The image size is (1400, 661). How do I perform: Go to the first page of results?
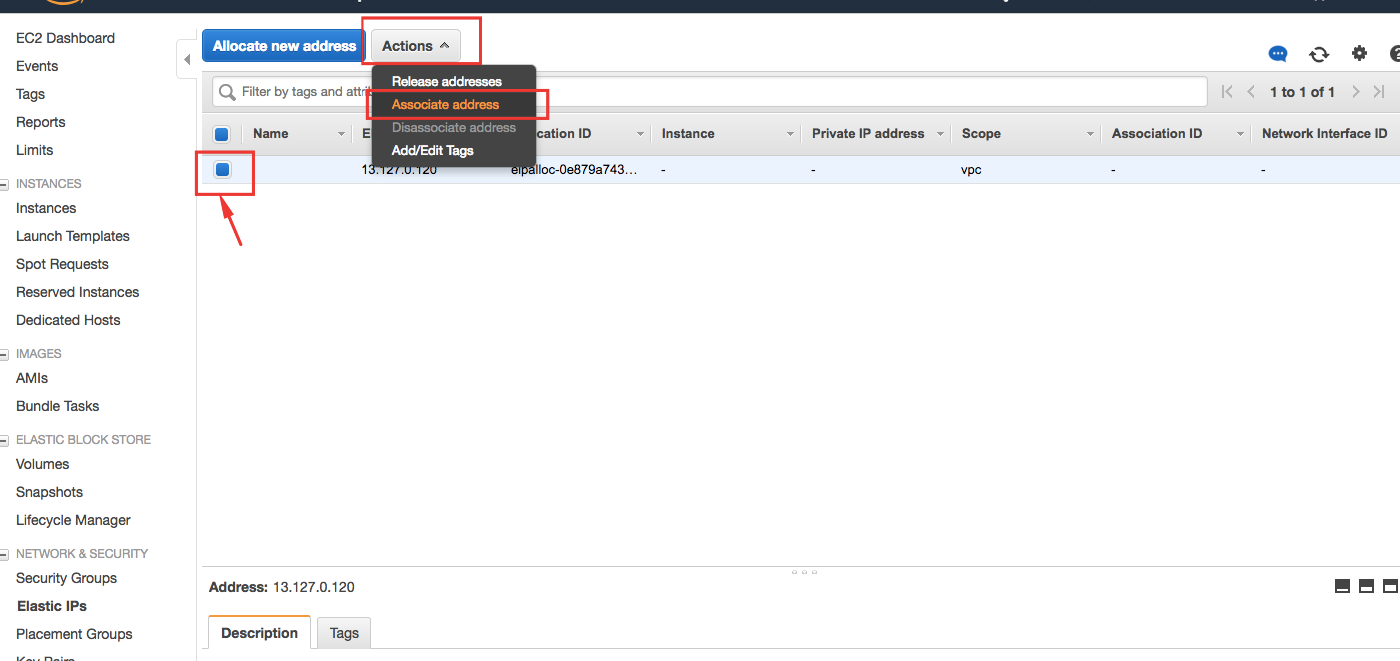coord(1227,92)
